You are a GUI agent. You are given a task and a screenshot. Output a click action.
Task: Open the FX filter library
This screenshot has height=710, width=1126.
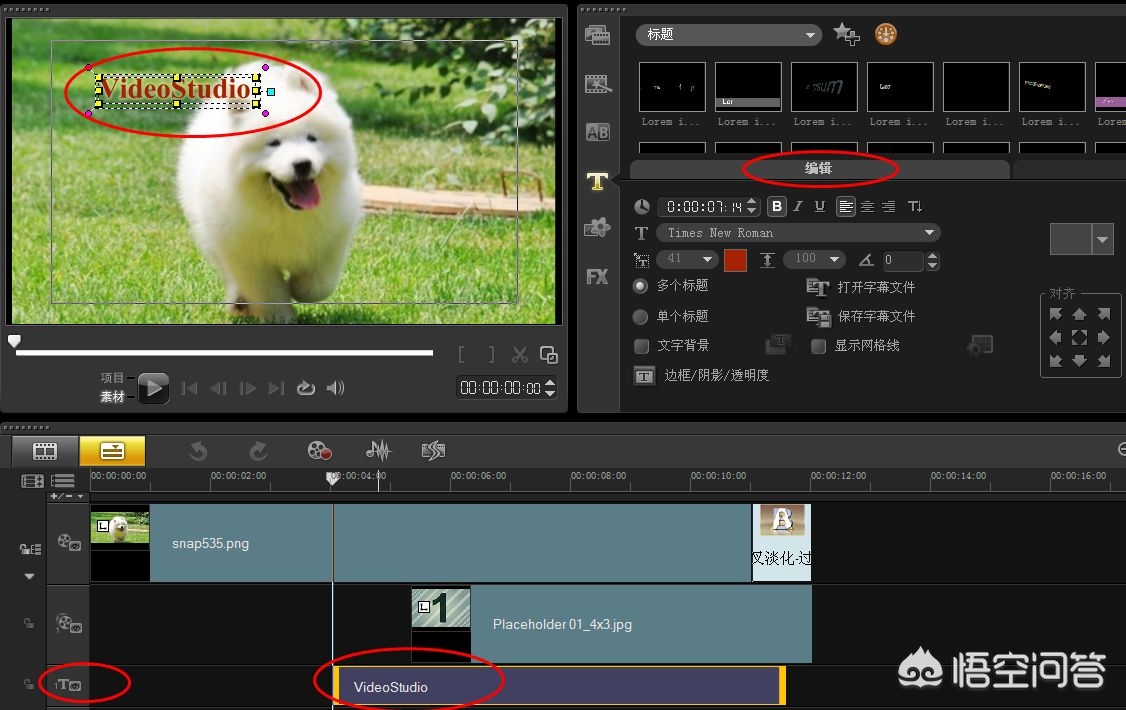[x=597, y=276]
